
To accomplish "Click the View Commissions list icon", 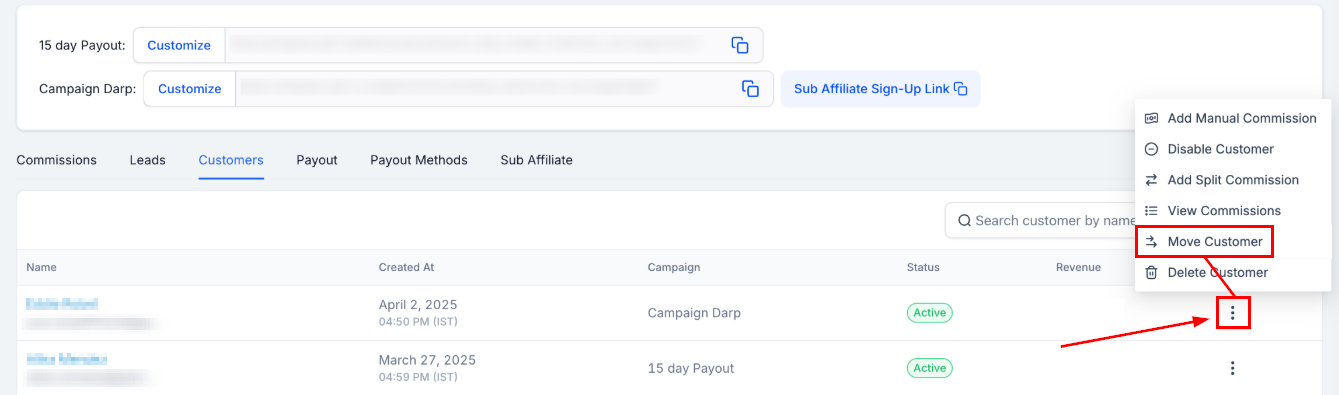I will (1151, 211).
